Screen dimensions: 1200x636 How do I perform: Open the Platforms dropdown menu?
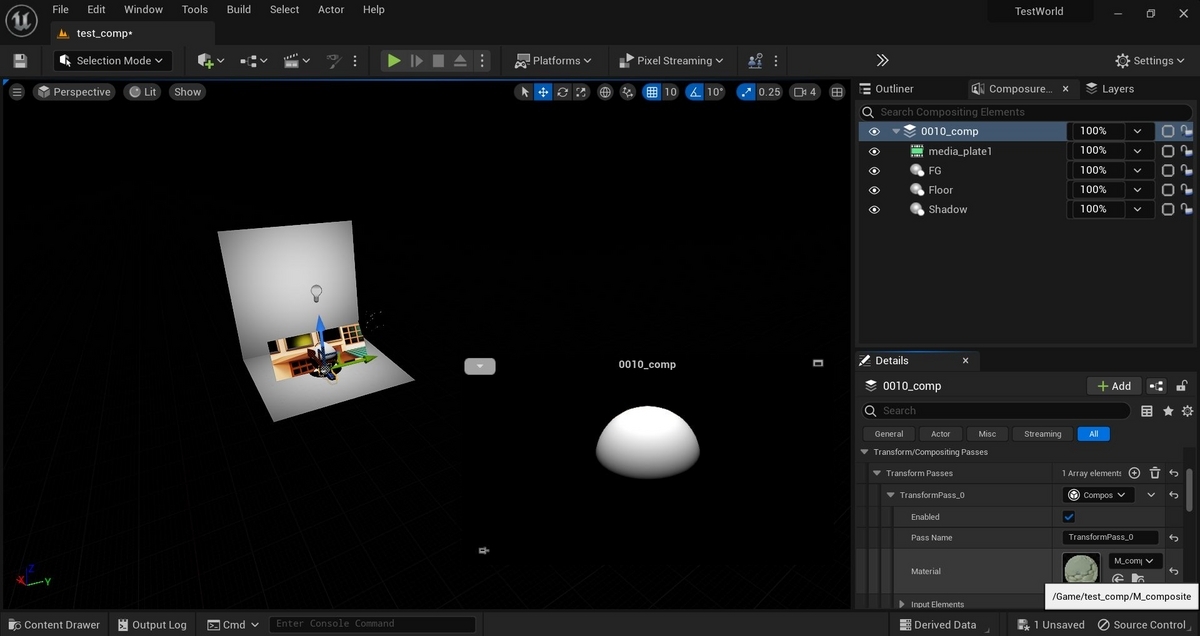[553, 61]
